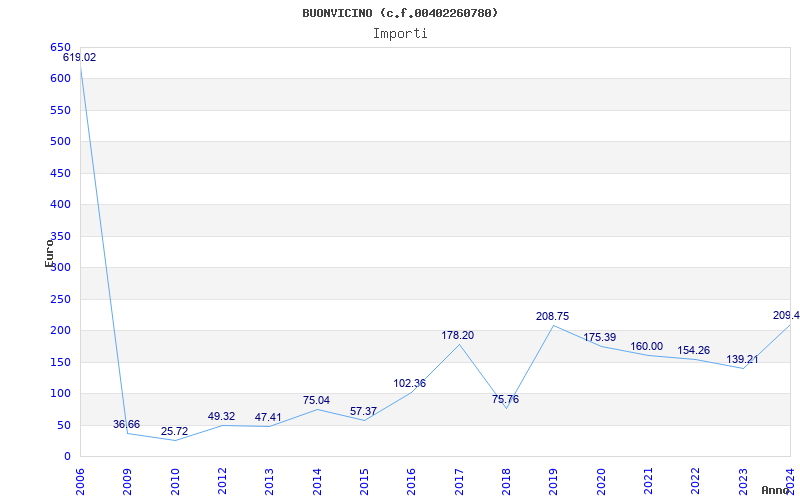The height and width of the screenshot is (500, 800).
Task: Select the 0 y-axis tick label
Action: coord(67,457)
